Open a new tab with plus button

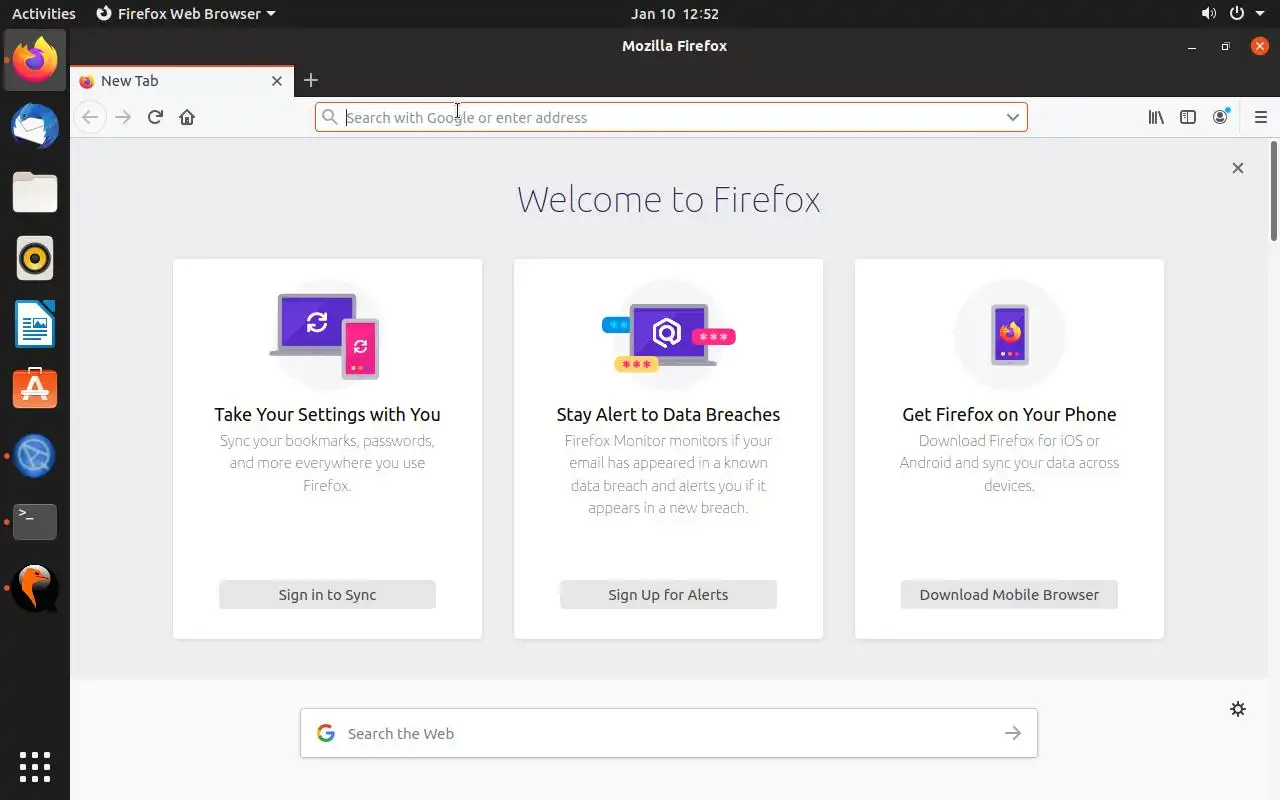(311, 80)
